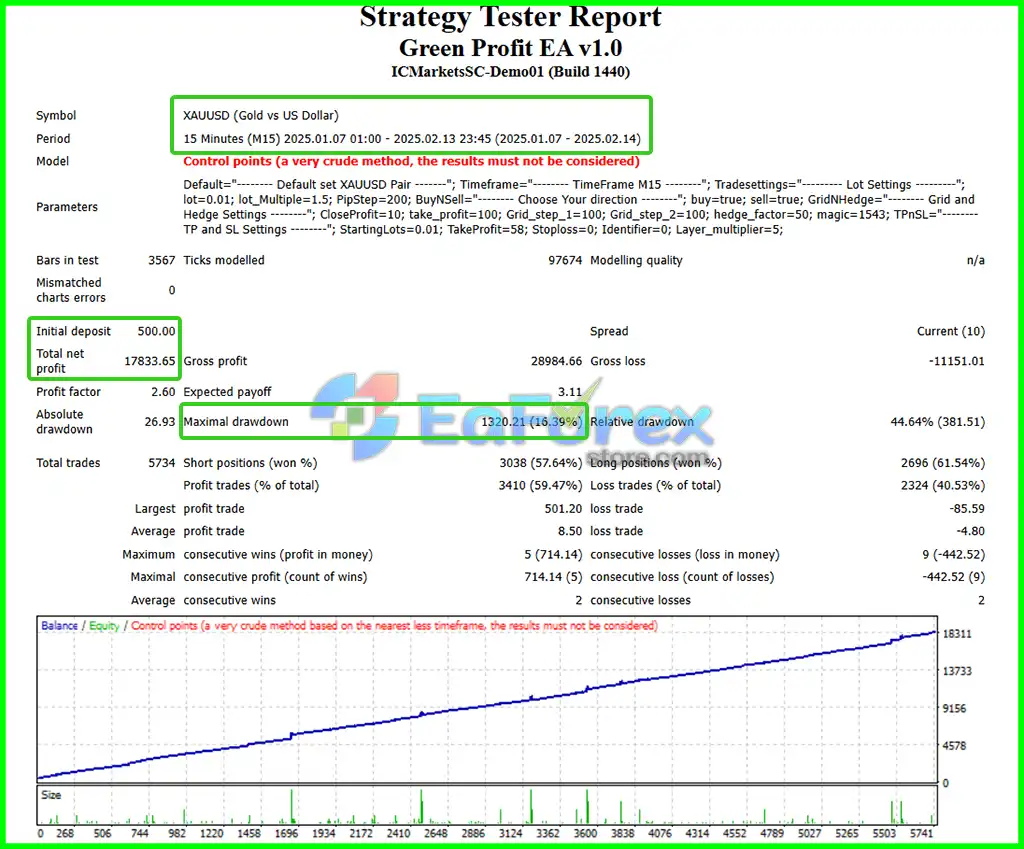Viewport: 1024px width, 849px height.
Task: Click x-axis trade number '268'
Action: (x=65, y=833)
